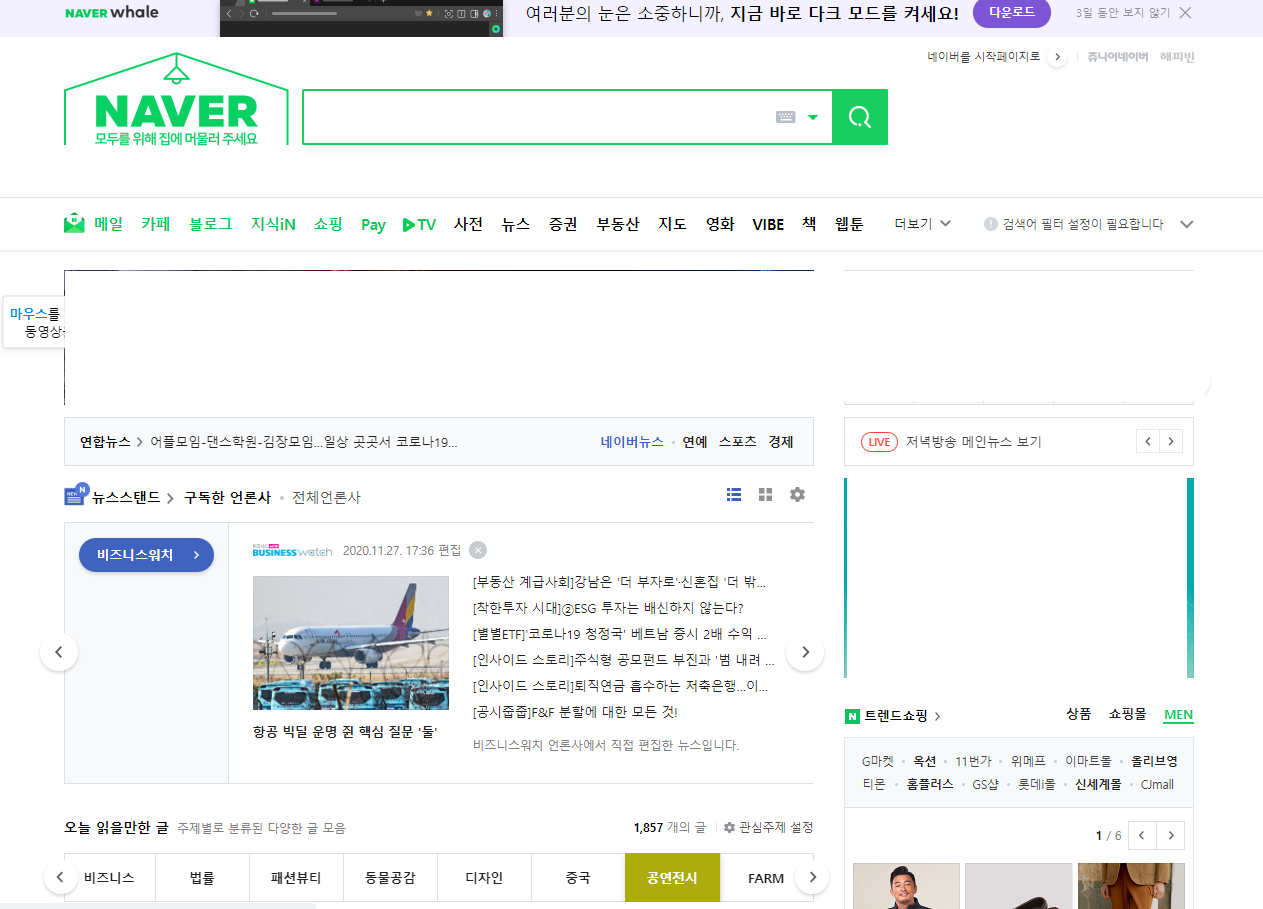The image size is (1263, 909).
Task: Previous live news arrow
Action: [x=1148, y=441]
